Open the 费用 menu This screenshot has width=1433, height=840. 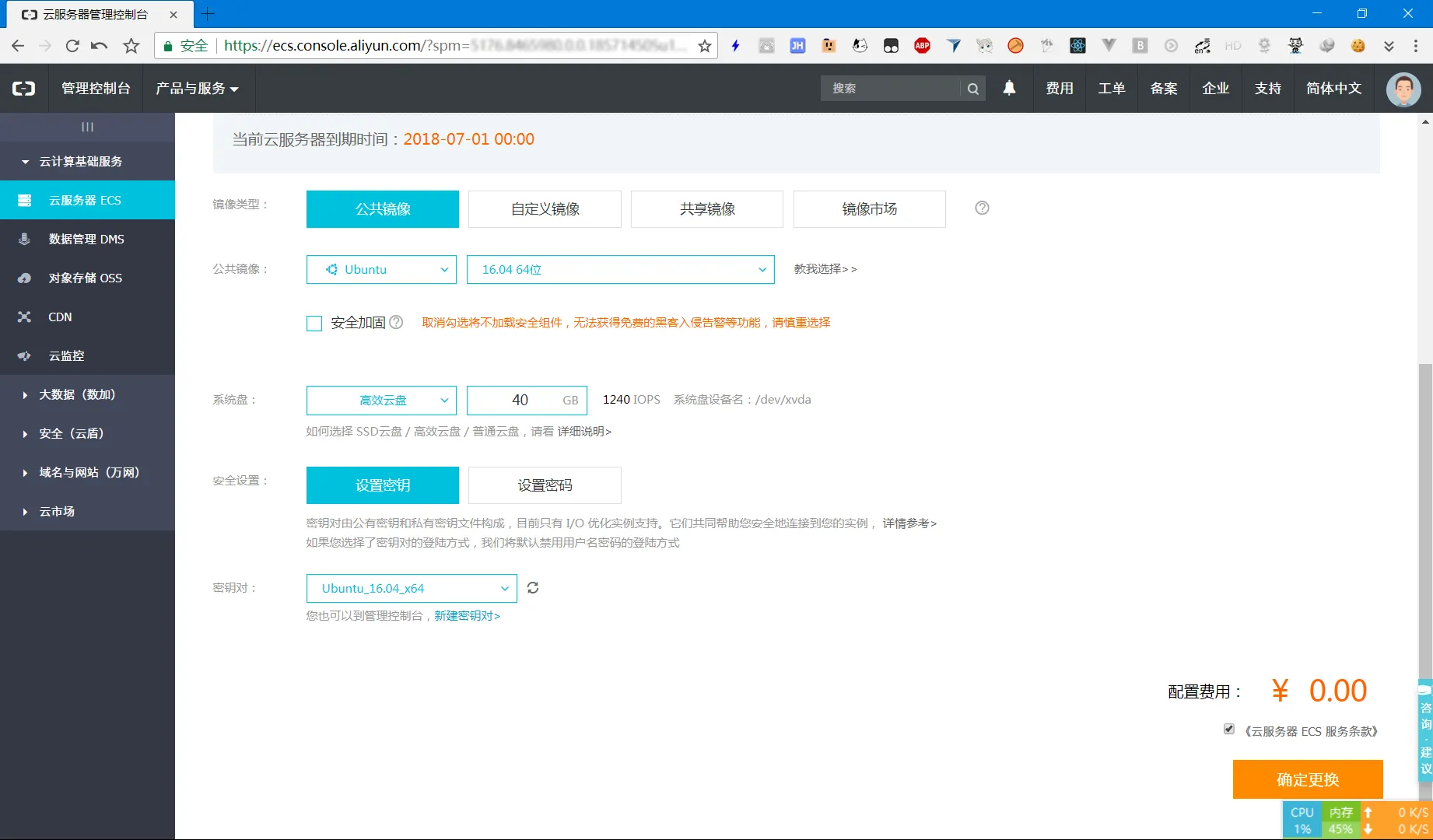tap(1059, 89)
